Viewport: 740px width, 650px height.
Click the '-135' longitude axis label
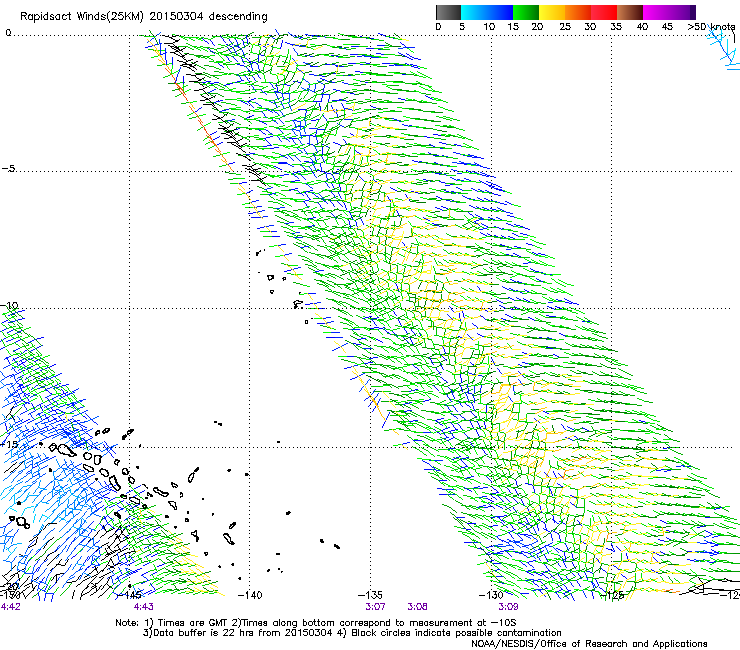coord(370,595)
